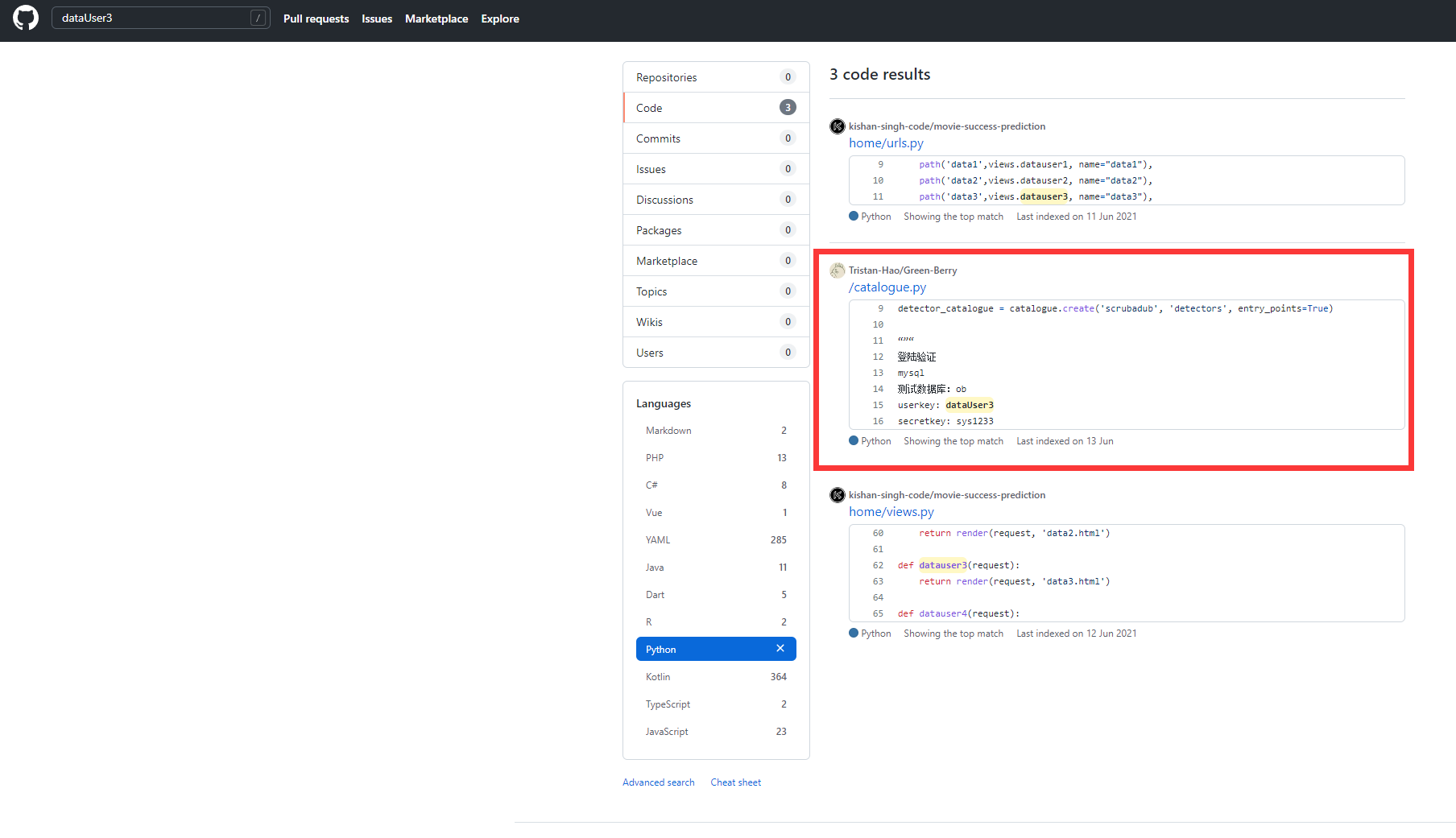1456x838 pixels.
Task: Click the Tristan-Hao avatar icon
Action: pyautogui.click(x=838, y=270)
